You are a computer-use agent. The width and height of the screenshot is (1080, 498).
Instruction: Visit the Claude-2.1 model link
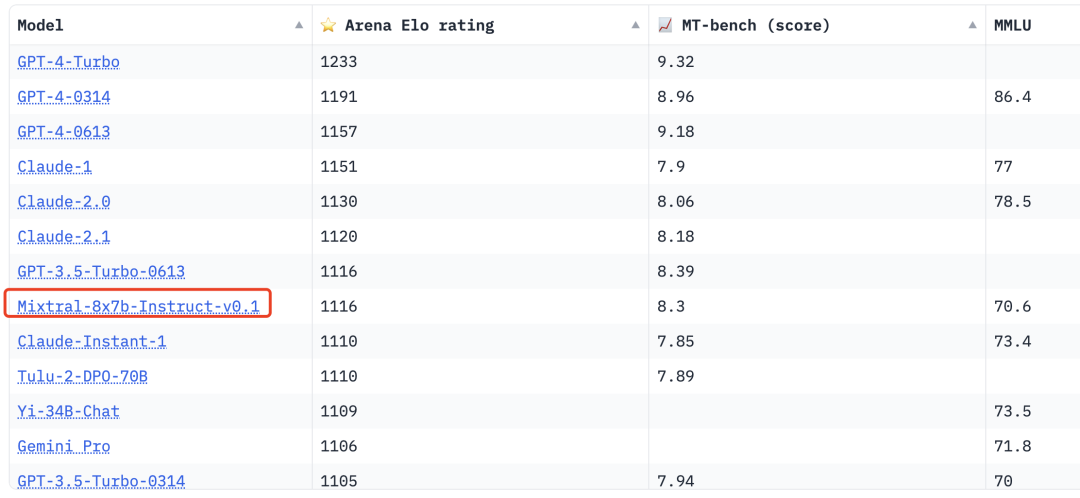(x=64, y=237)
